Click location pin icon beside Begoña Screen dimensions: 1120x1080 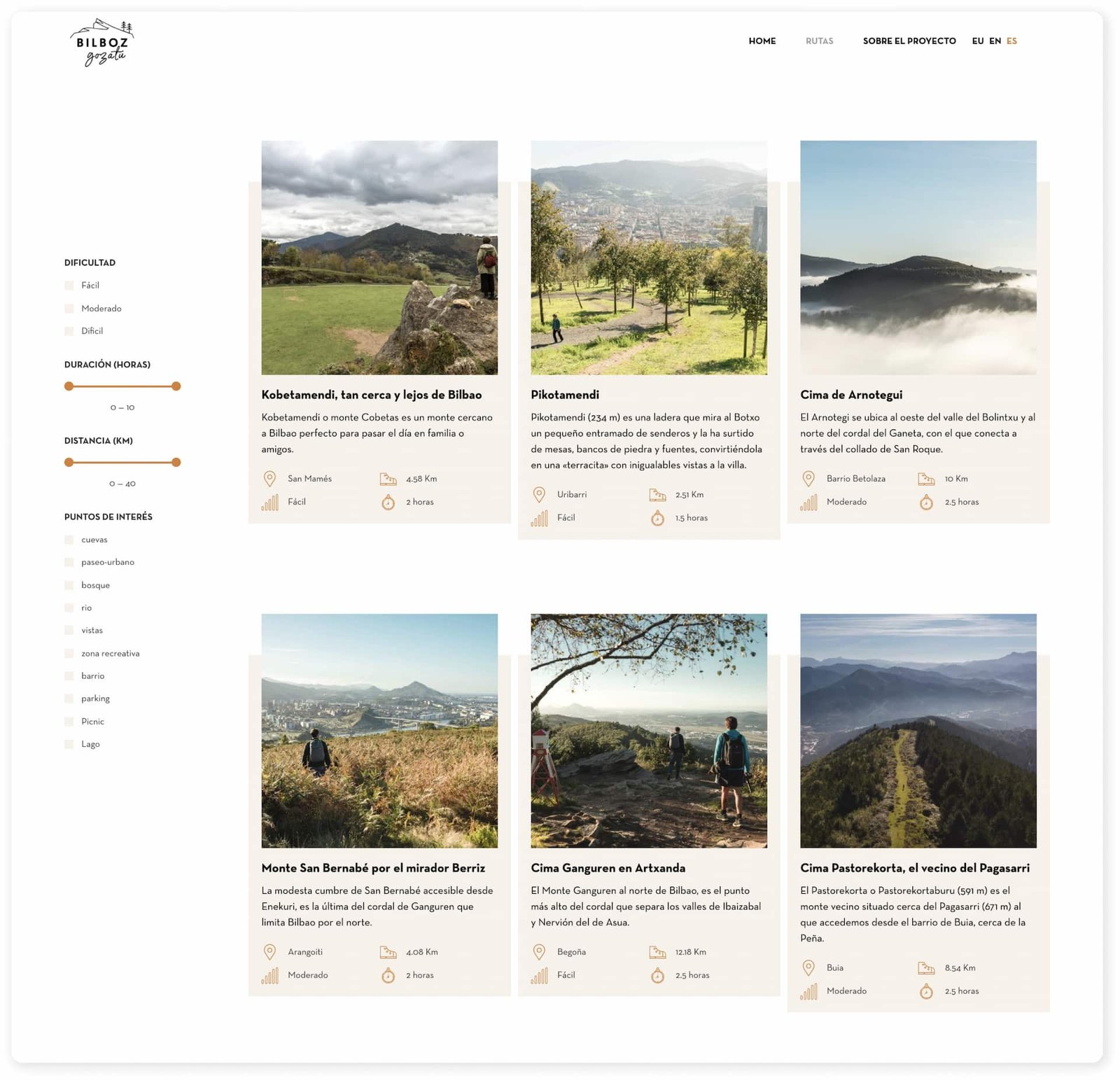(x=539, y=952)
